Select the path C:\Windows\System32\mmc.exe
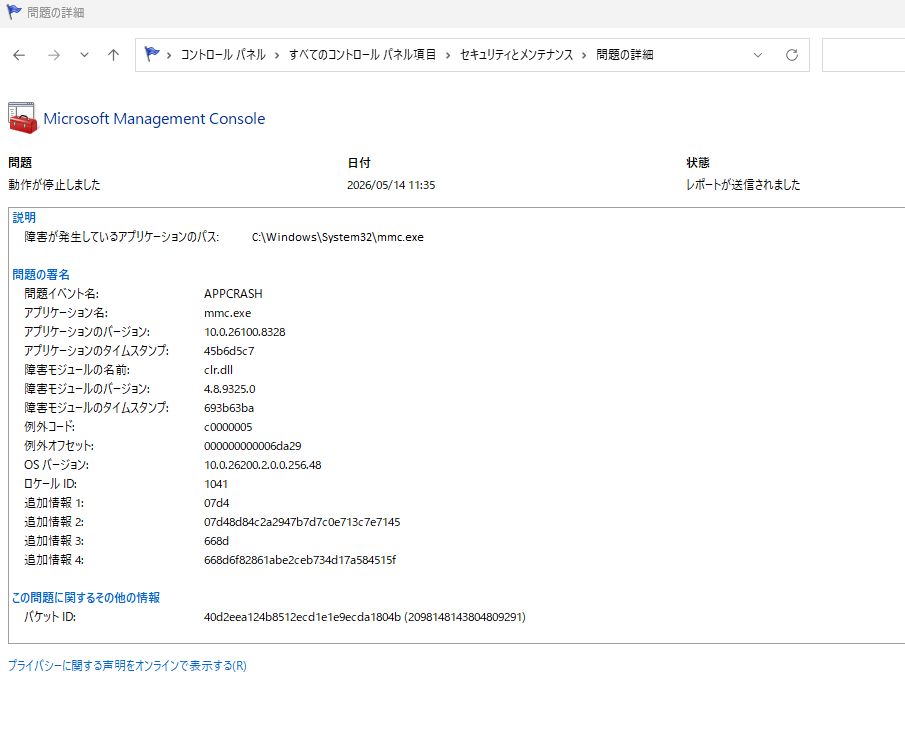 338,237
